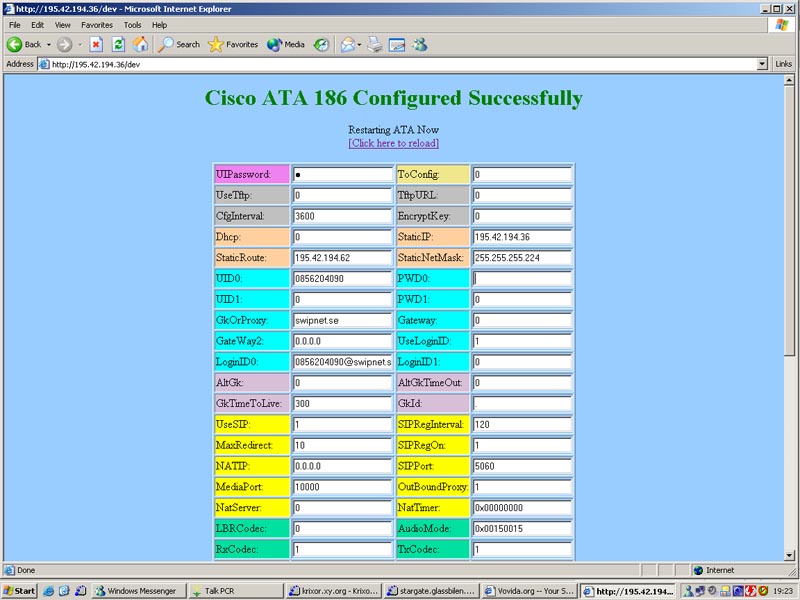Open the address bar dropdown list
The width and height of the screenshot is (800, 600).
(762, 64)
